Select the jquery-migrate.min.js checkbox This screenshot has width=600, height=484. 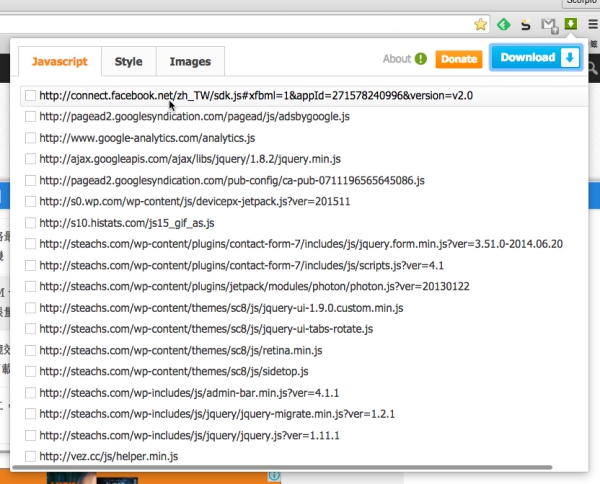coord(30,414)
